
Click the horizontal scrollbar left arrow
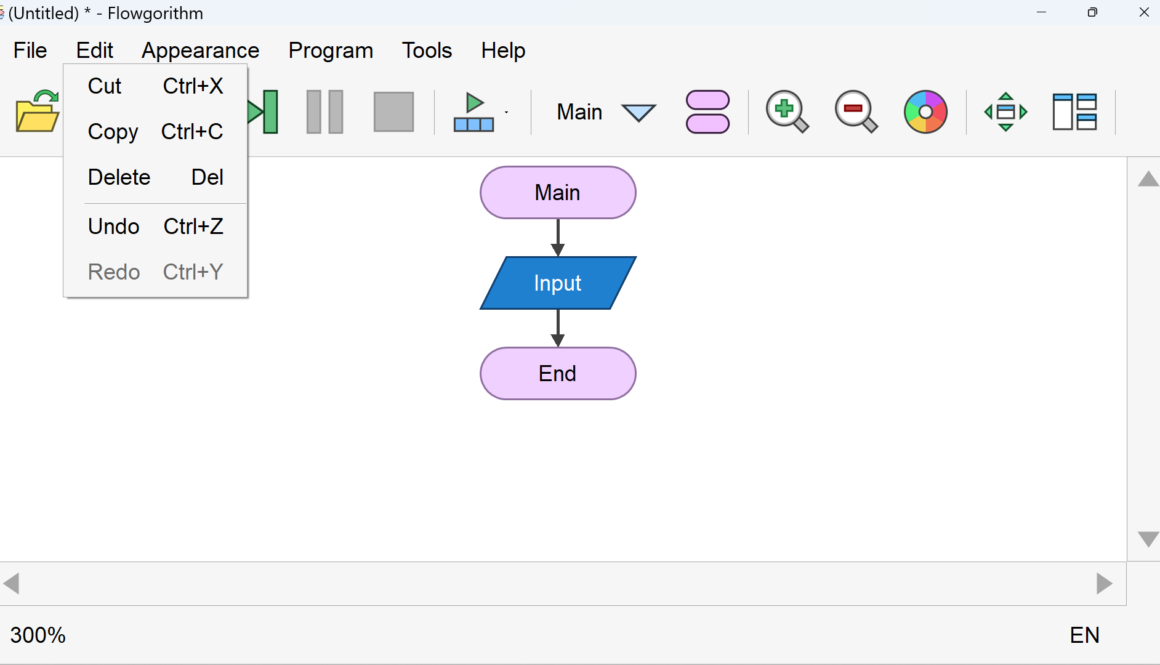tap(11, 584)
